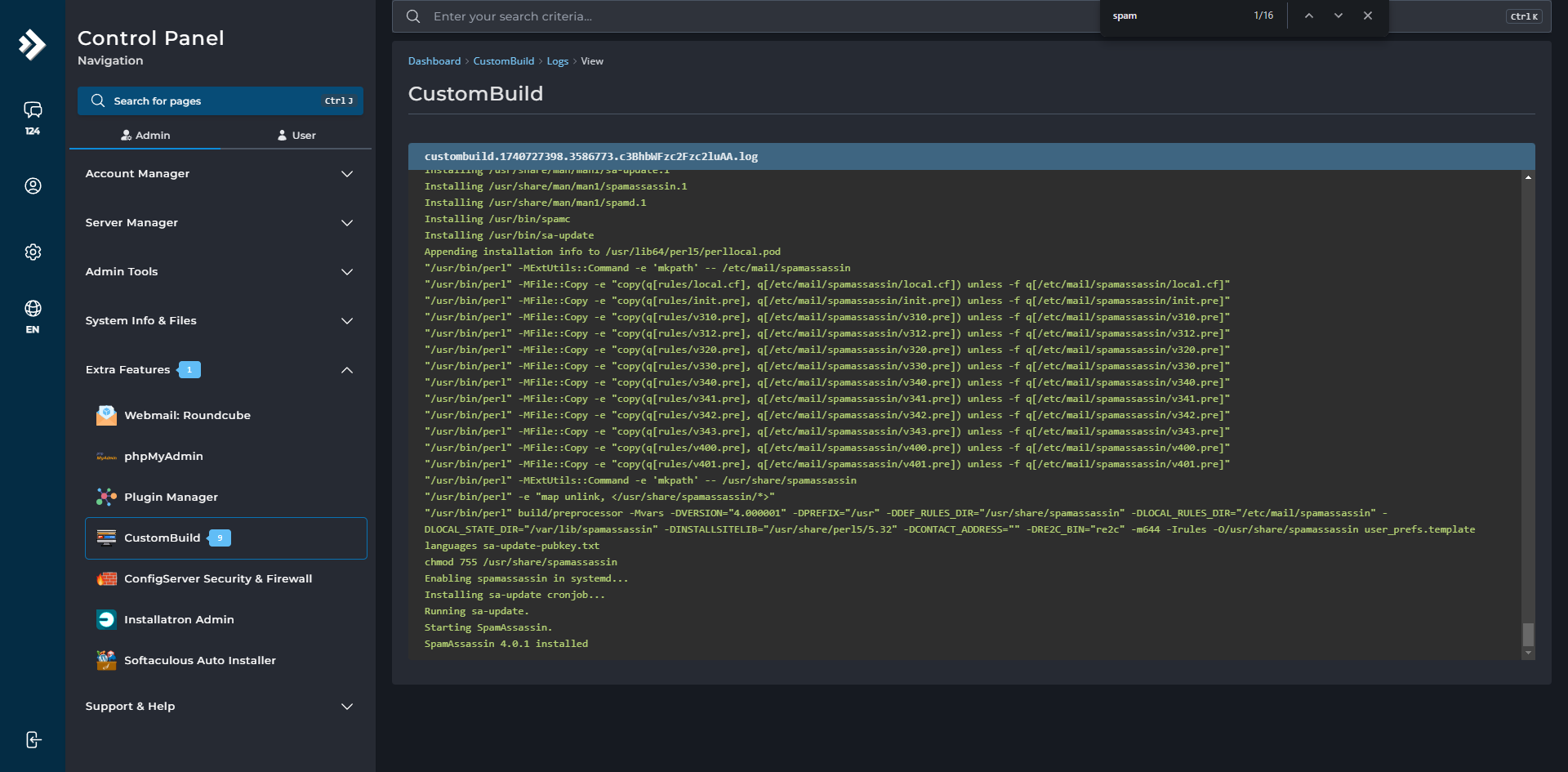This screenshot has width=1568, height=772.
Task: Click the CustomBuild badge showing 9
Action: click(220, 538)
